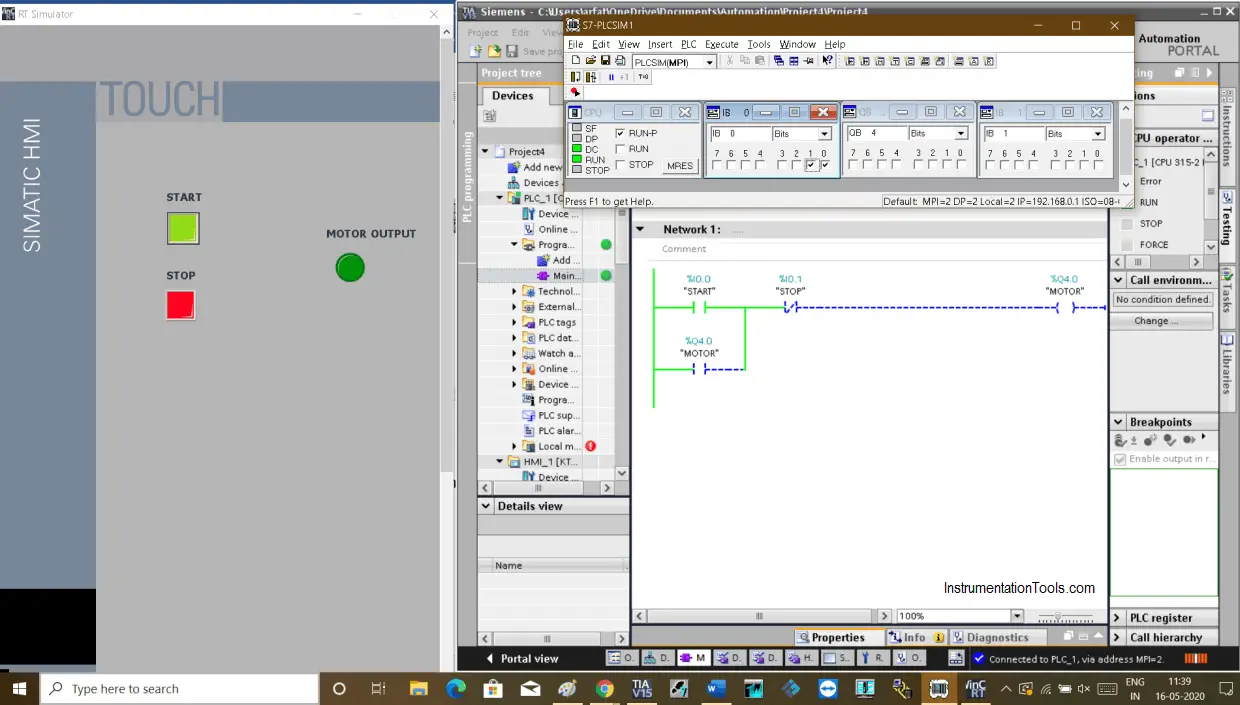Screen dimensions: 1240x705
Task: Open the TeamViewer taskbar icon
Action: click(828, 688)
